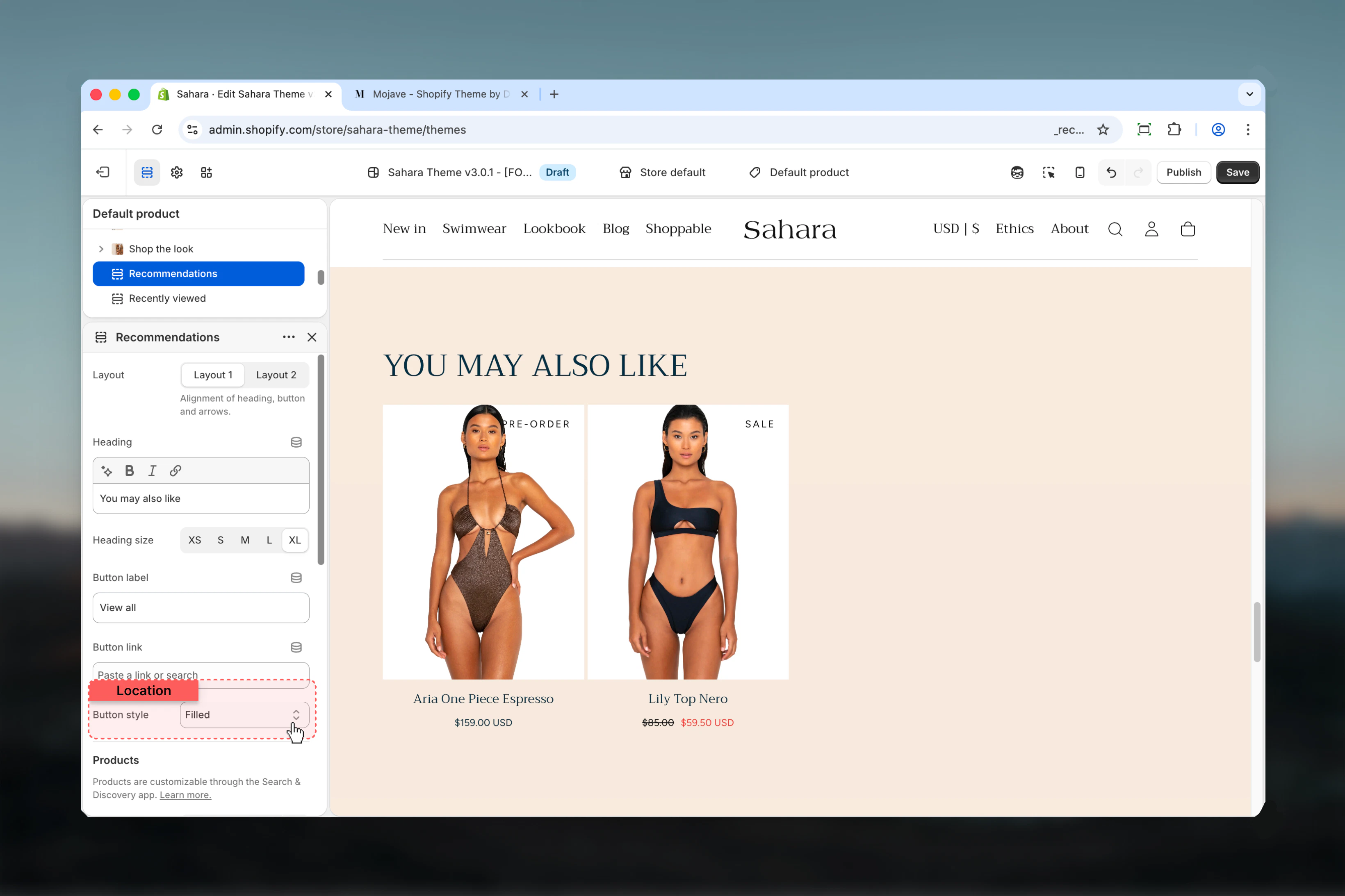1345x896 pixels.
Task: Select Layout 2 option
Action: coord(276,375)
